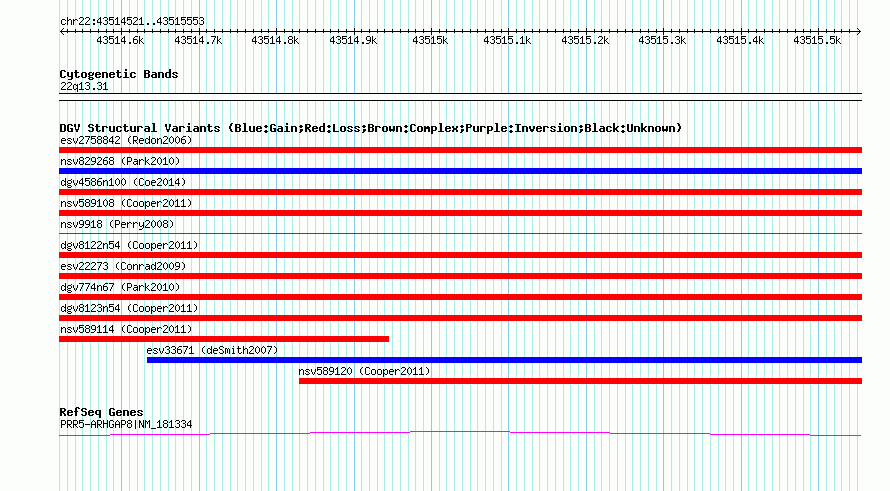
Task: Click the DGV Structural Variants track title
Action: [371, 128]
